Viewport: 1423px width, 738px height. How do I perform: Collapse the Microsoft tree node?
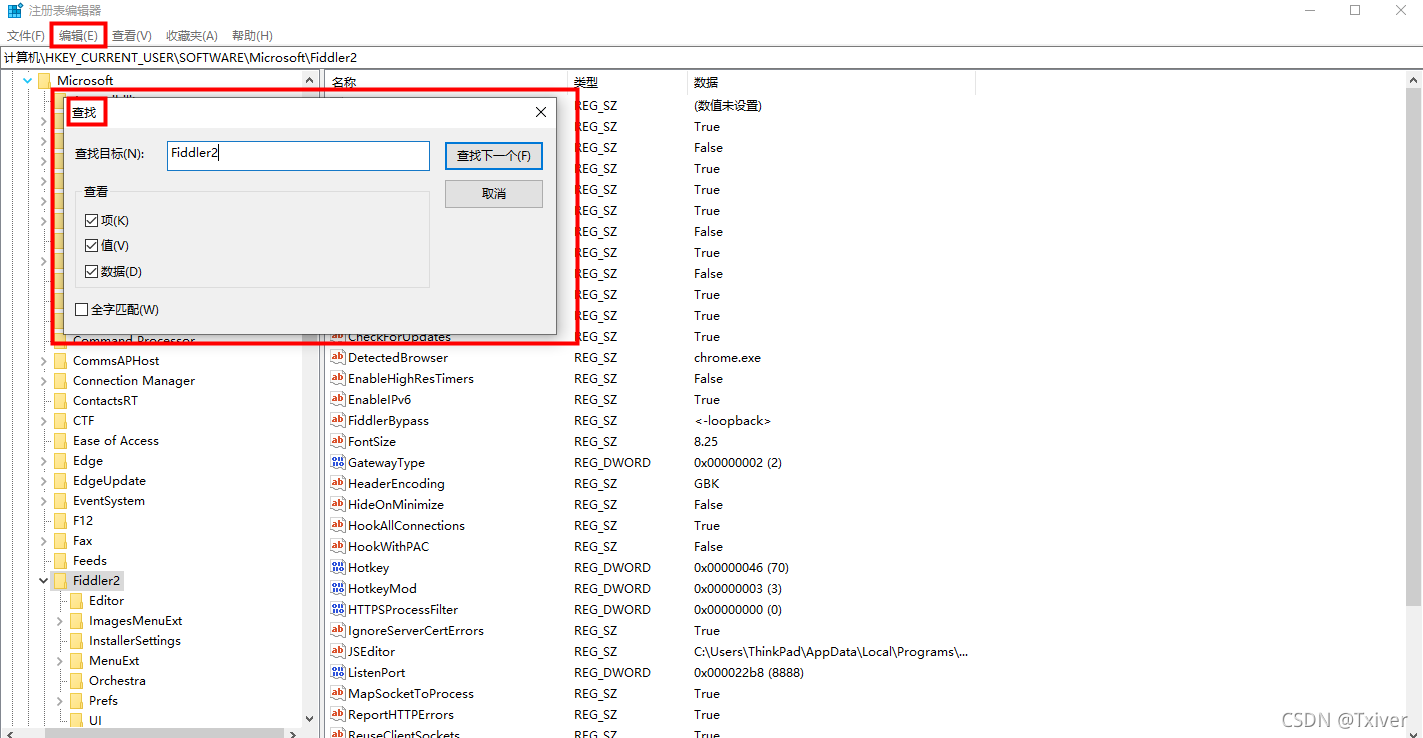[x=27, y=80]
